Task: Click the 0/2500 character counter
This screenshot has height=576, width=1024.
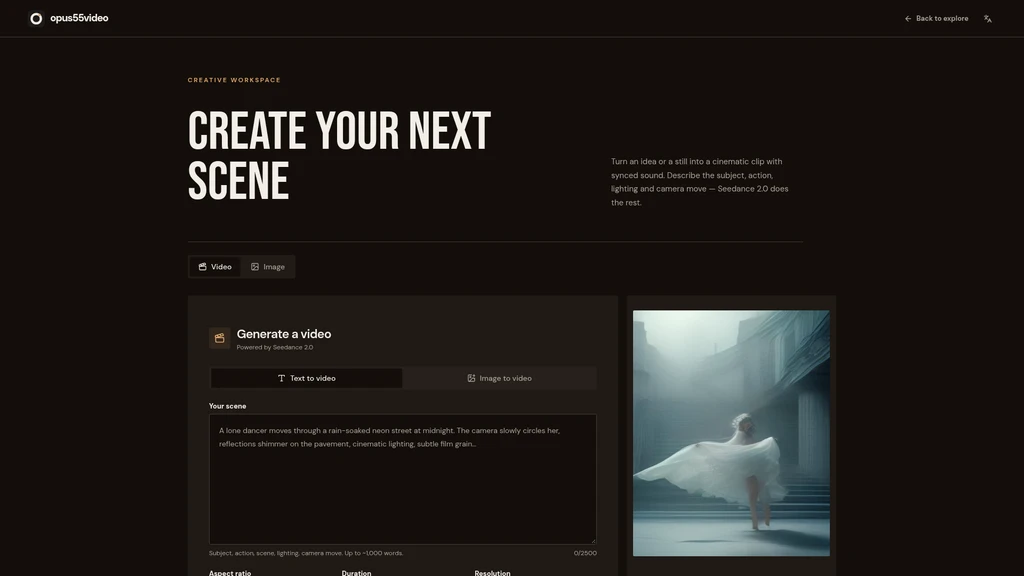Action: pos(585,553)
